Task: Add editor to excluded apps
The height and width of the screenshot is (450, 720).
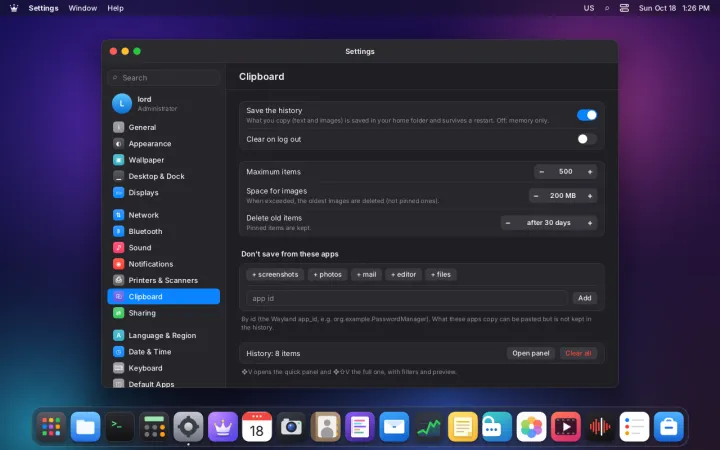Action: 404,275
